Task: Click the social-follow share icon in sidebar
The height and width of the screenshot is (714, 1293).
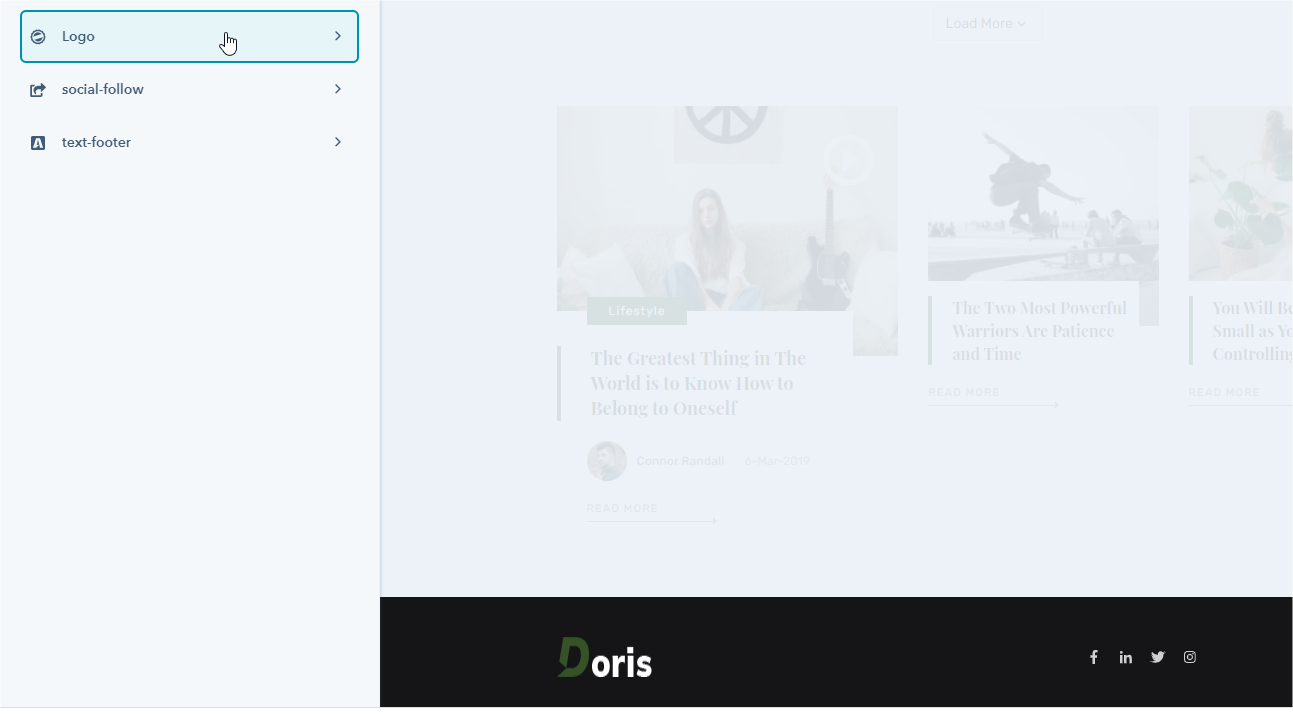Action: [38, 90]
